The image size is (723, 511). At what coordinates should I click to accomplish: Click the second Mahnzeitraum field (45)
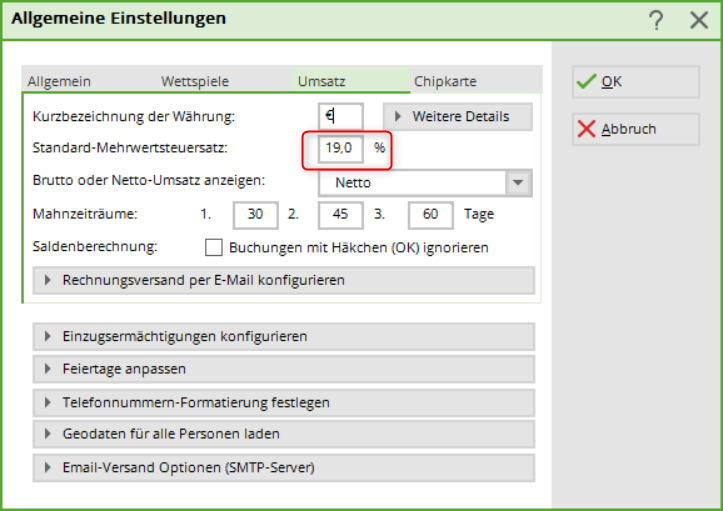[x=341, y=214]
